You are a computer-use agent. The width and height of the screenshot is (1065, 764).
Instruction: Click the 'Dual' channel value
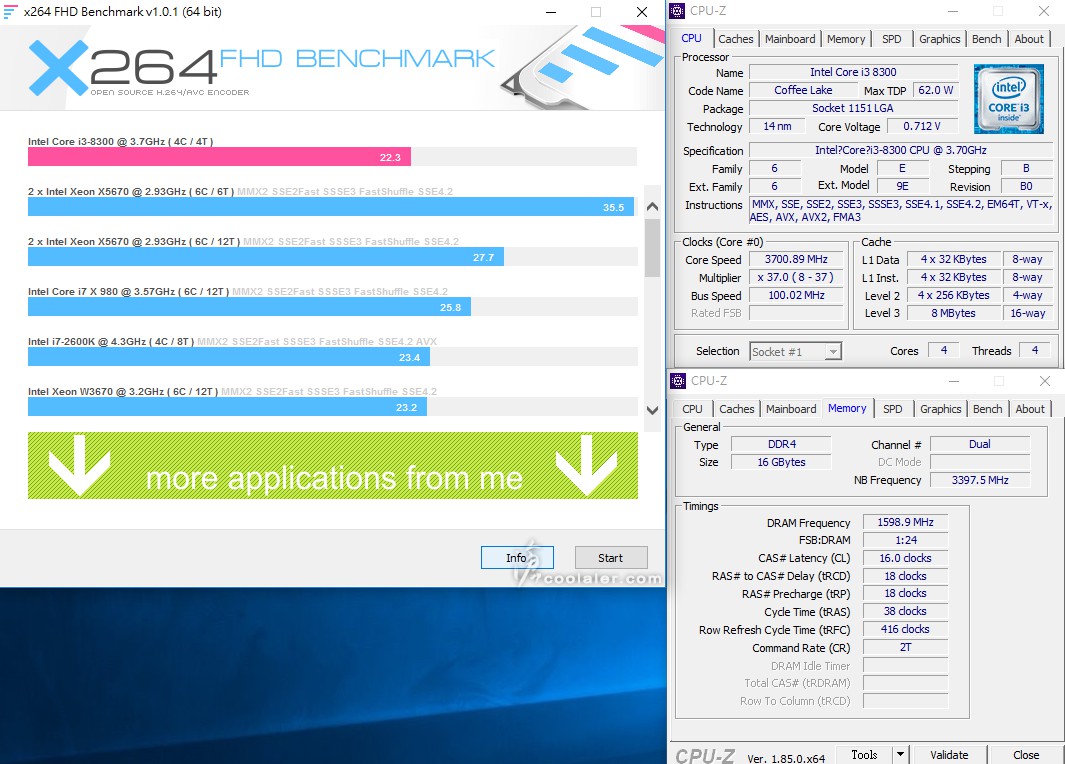click(x=979, y=444)
